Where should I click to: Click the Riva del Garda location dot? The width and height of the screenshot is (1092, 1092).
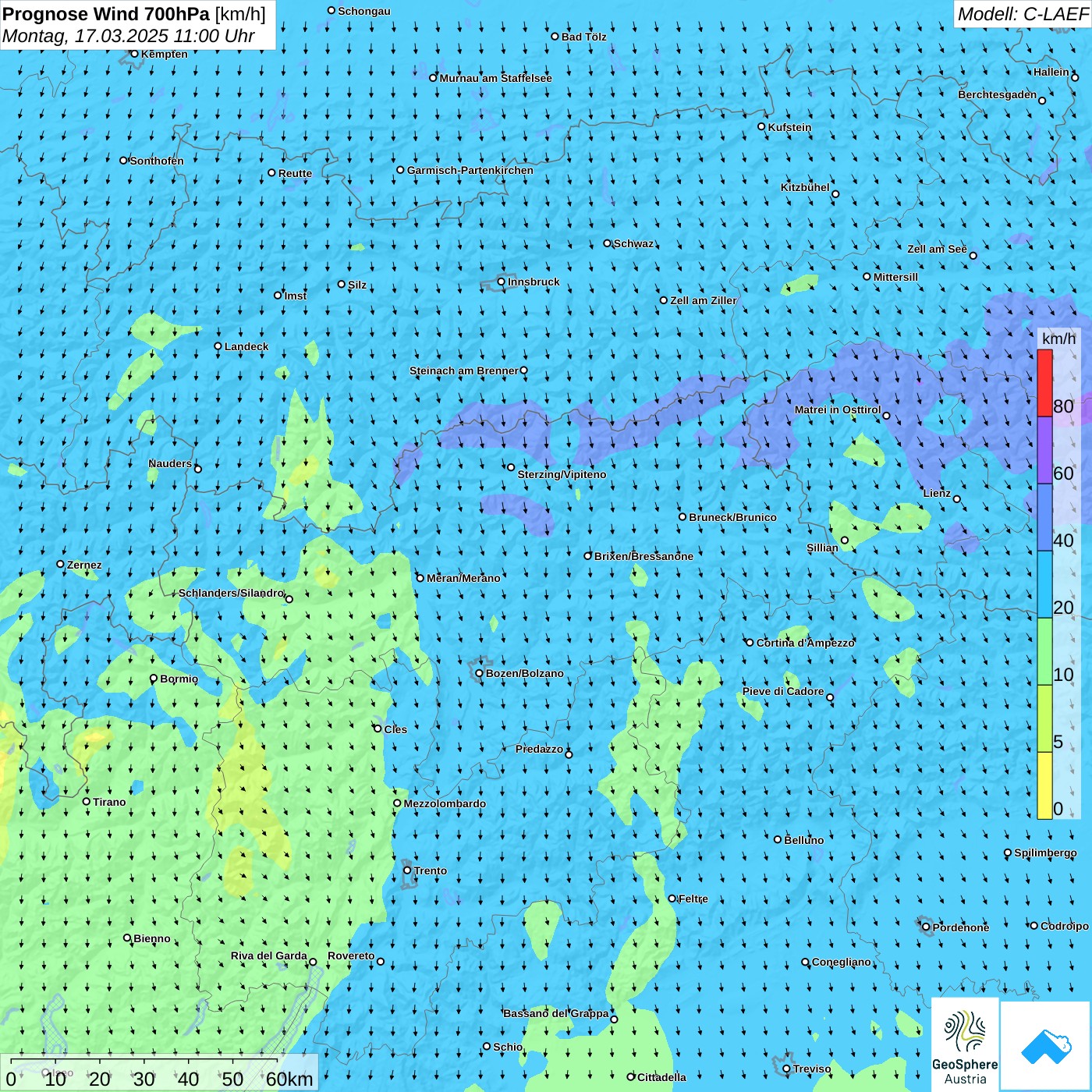(313, 962)
